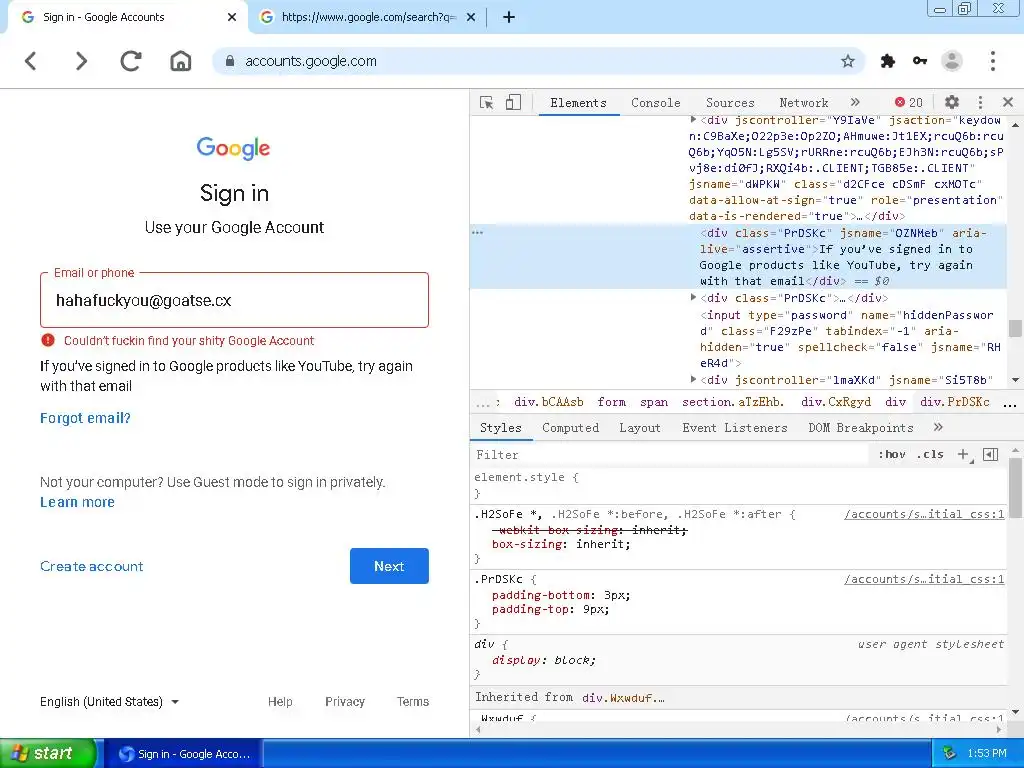Click the system tray security shield icon
1024x768 pixels.
(x=950, y=753)
